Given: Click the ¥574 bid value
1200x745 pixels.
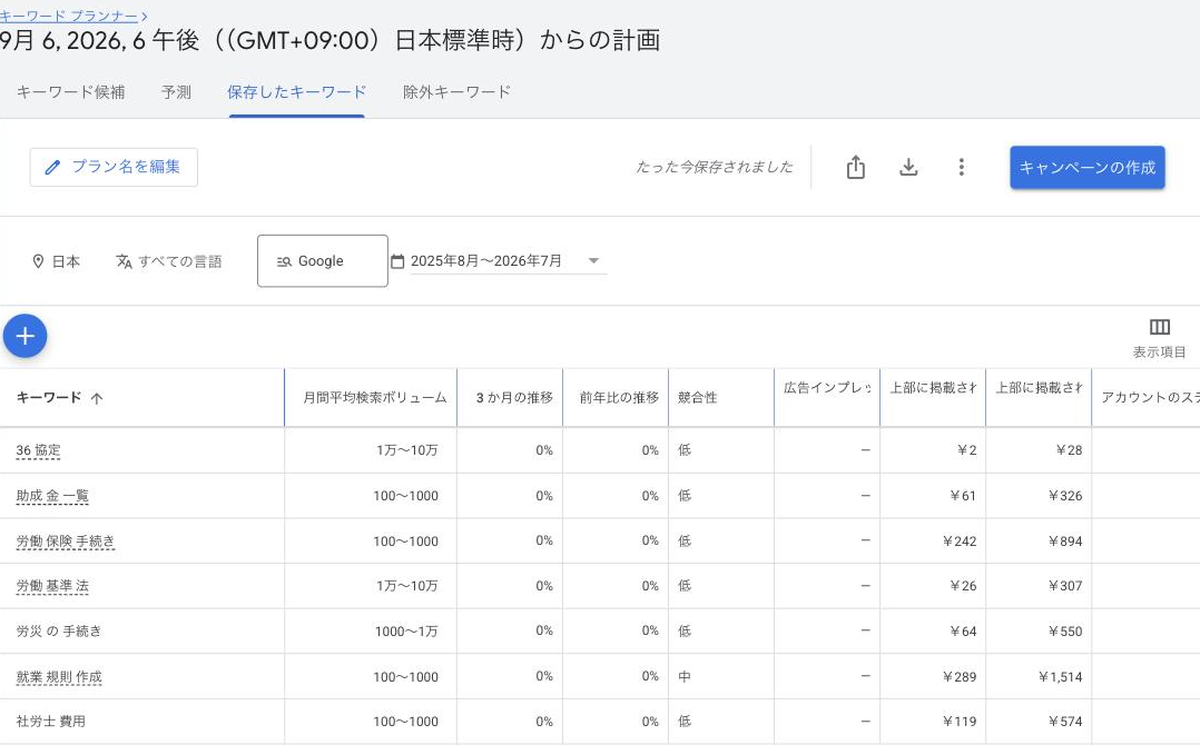Looking at the screenshot, I should click(x=1065, y=721).
